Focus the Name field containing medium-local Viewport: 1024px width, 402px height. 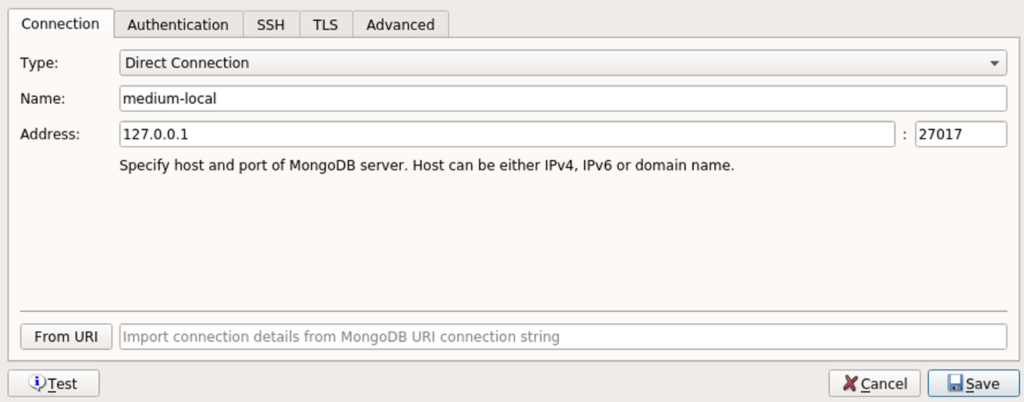tap(563, 99)
